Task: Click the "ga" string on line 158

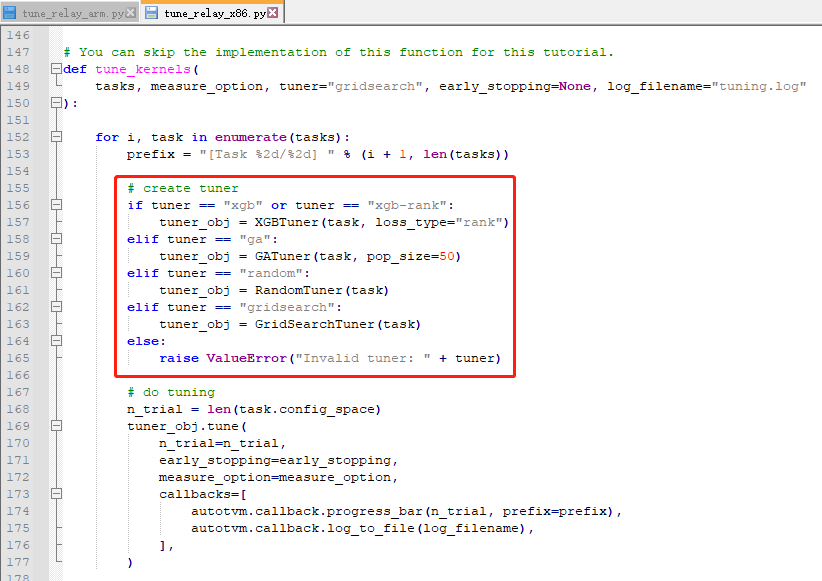Action: click(x=255, y=239)
